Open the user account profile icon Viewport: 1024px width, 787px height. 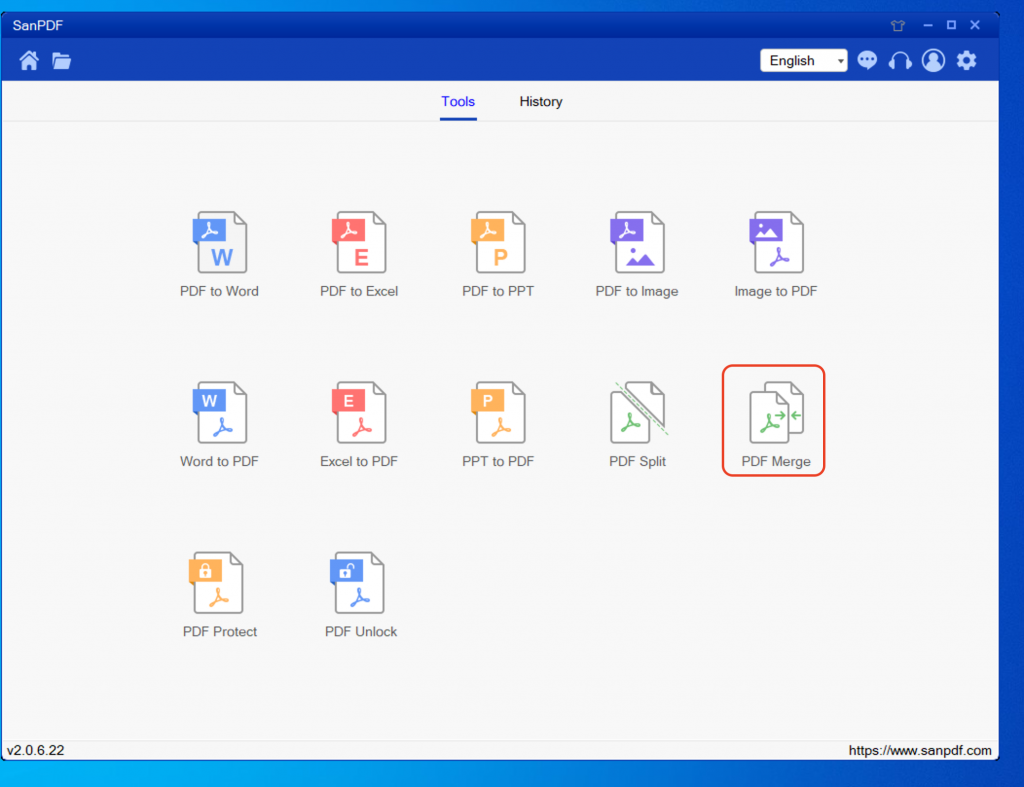pos(933,61)
